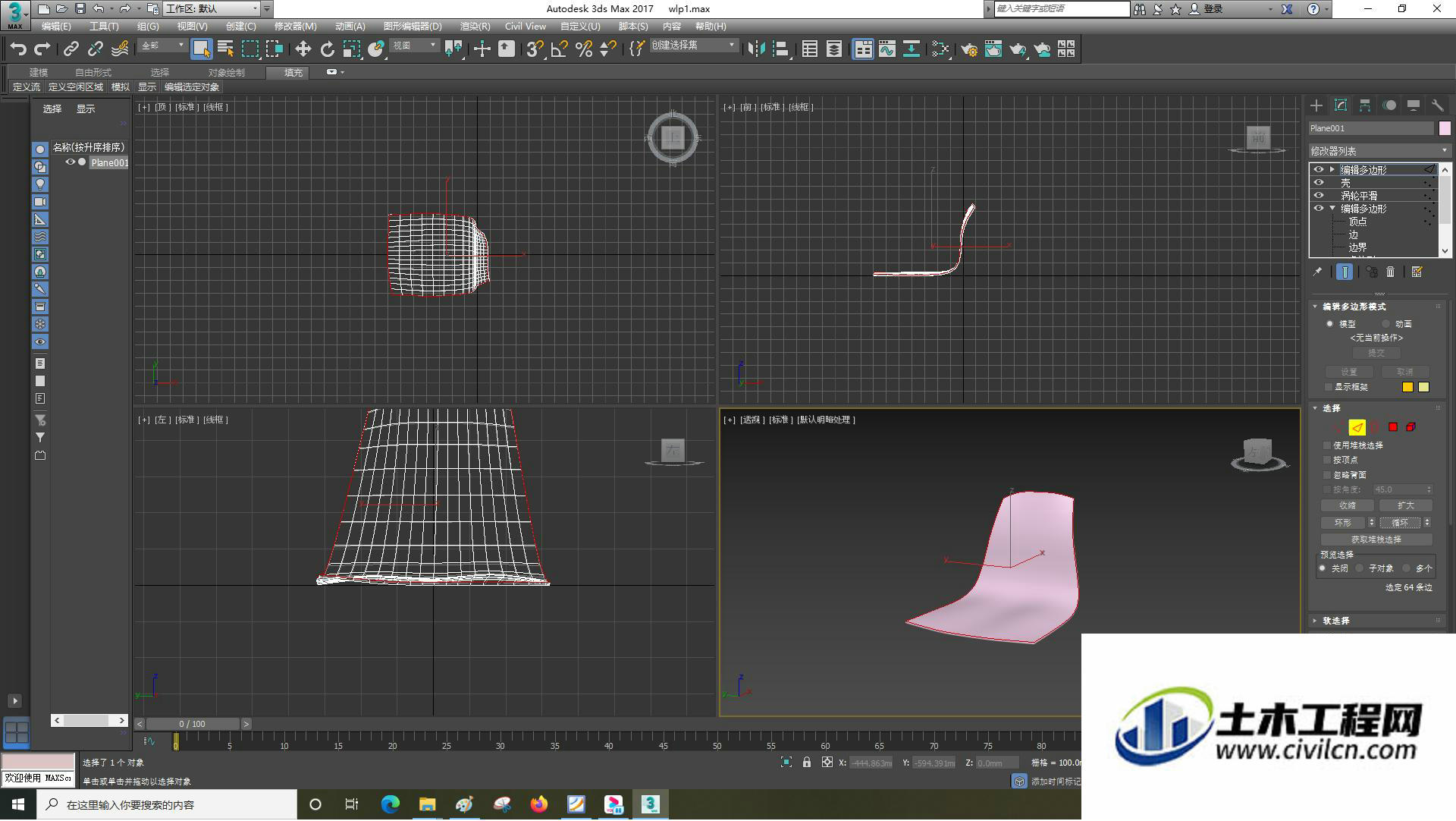Open 图形编辑器(D) menu

[x=412, y=26]
